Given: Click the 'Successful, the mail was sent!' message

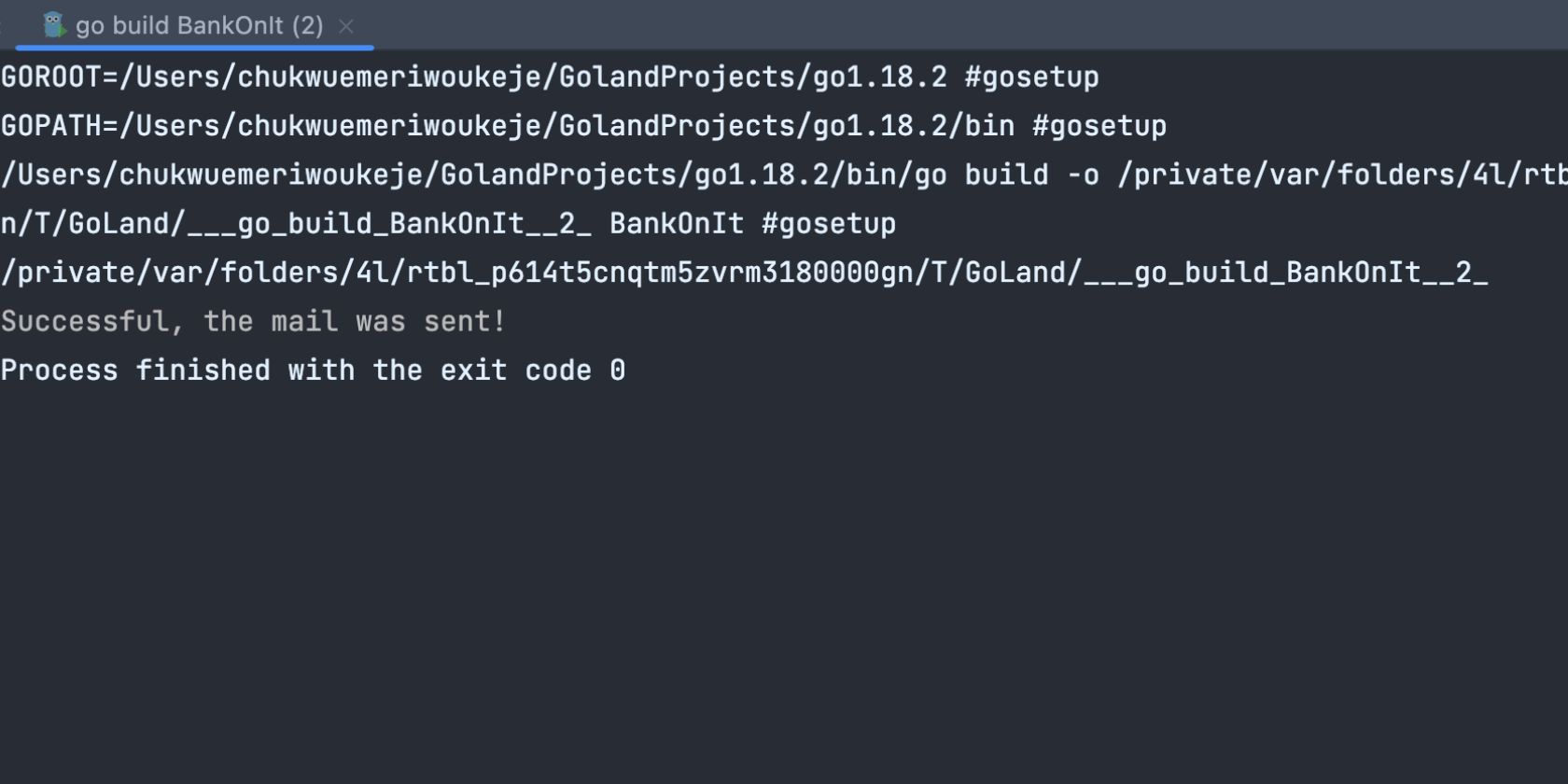Looking at the screenshot, I should (253, 322).
